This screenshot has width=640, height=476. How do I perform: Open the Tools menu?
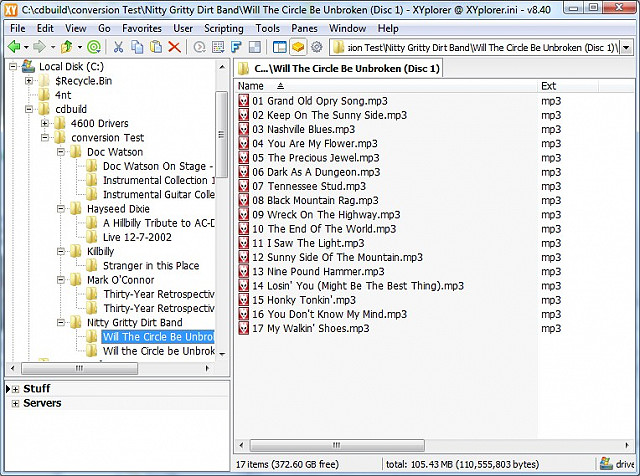(x=267, y=28)
